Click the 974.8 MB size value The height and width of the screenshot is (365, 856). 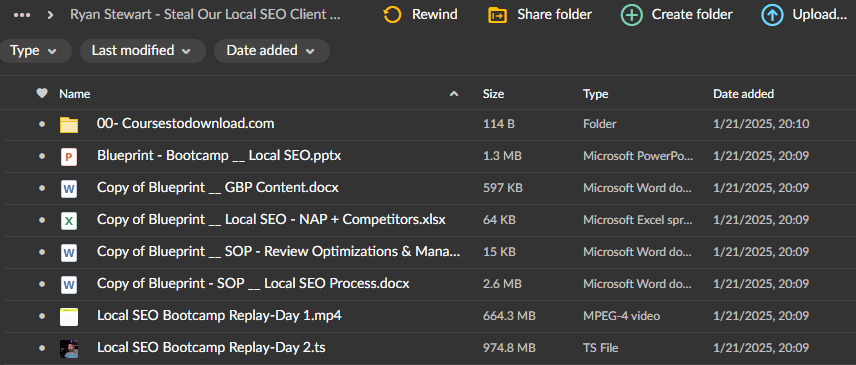(x=509, y=348)
